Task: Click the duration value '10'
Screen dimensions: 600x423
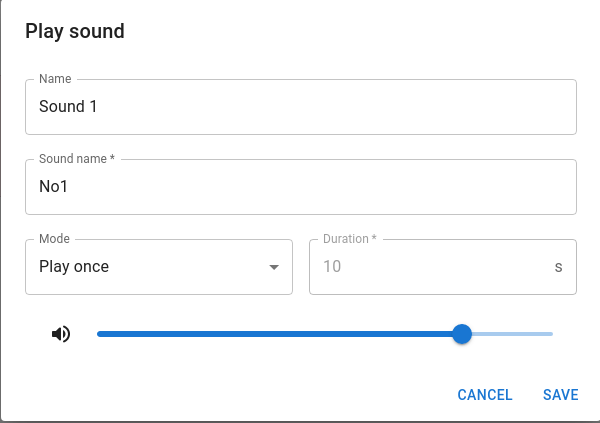Action: point(332,267)
